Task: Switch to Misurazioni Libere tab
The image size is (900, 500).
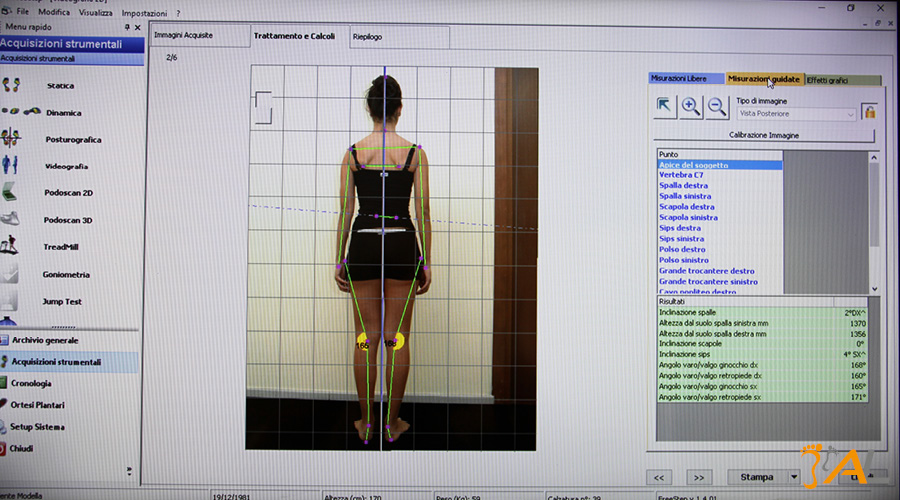Action: pyautogui.click(x=686, y=78)
